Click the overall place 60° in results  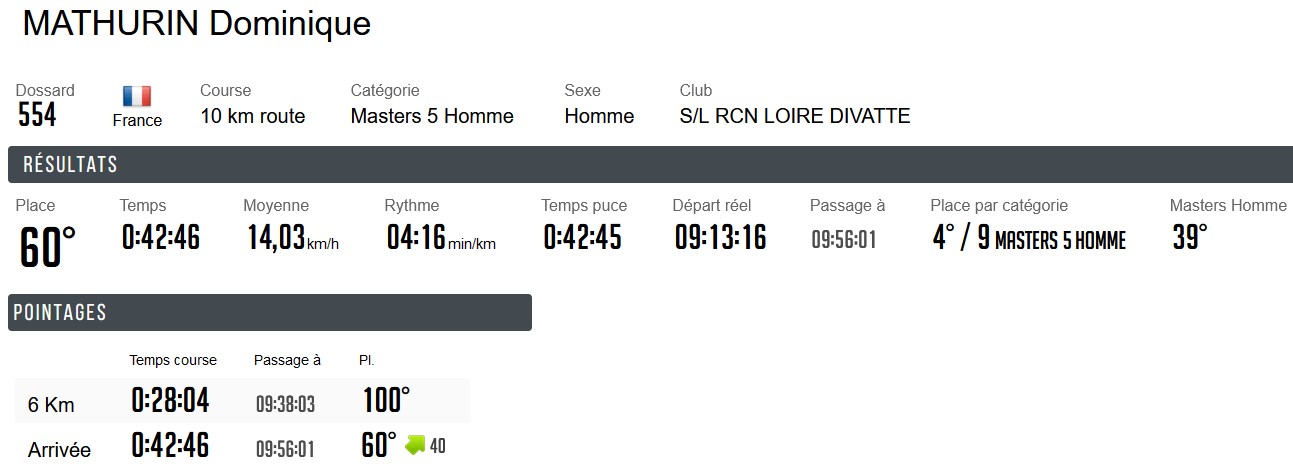click(x=47, y=247)
